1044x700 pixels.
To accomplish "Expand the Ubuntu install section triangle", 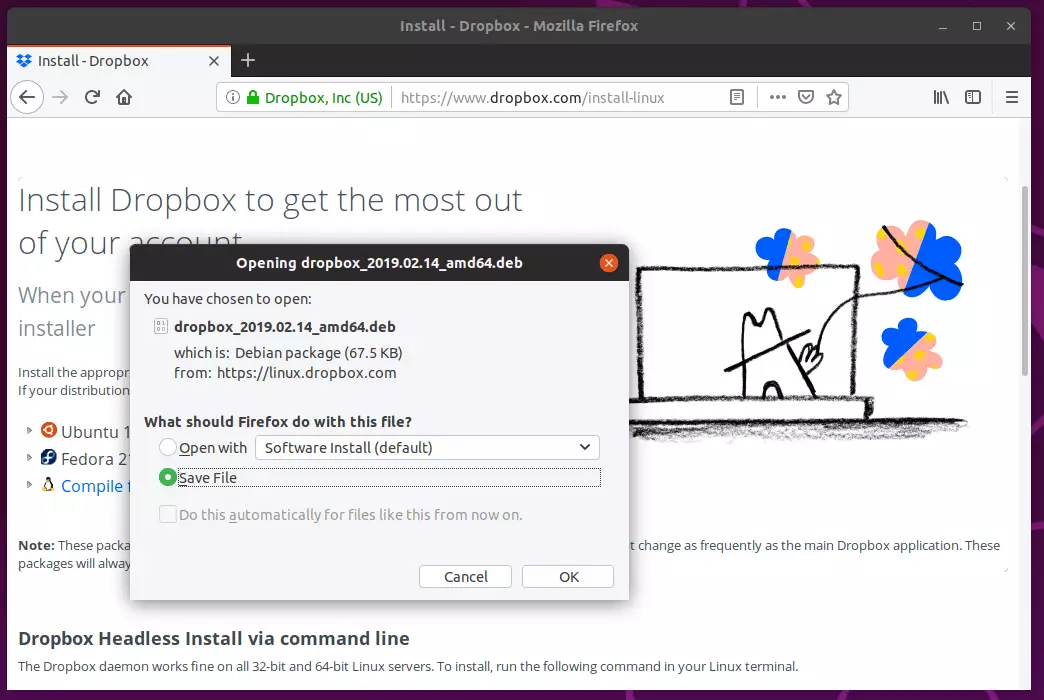I will (29, 430).
